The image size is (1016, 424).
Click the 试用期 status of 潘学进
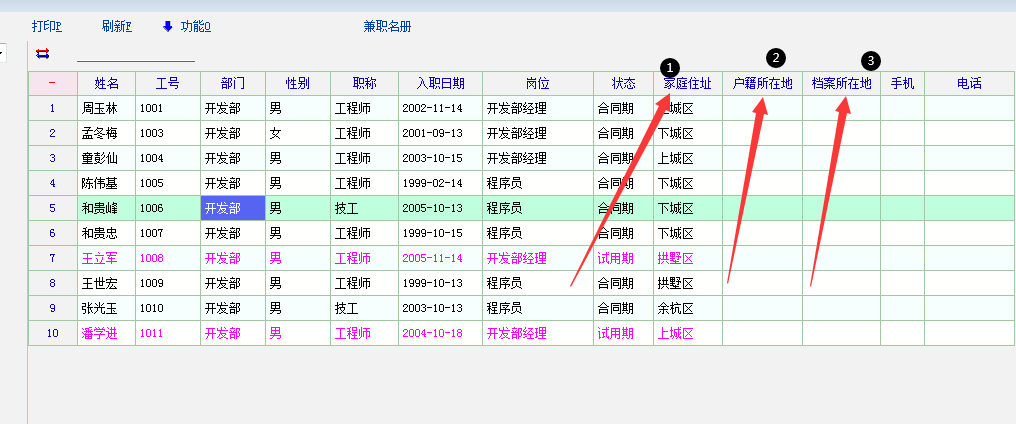coord(616,333)
